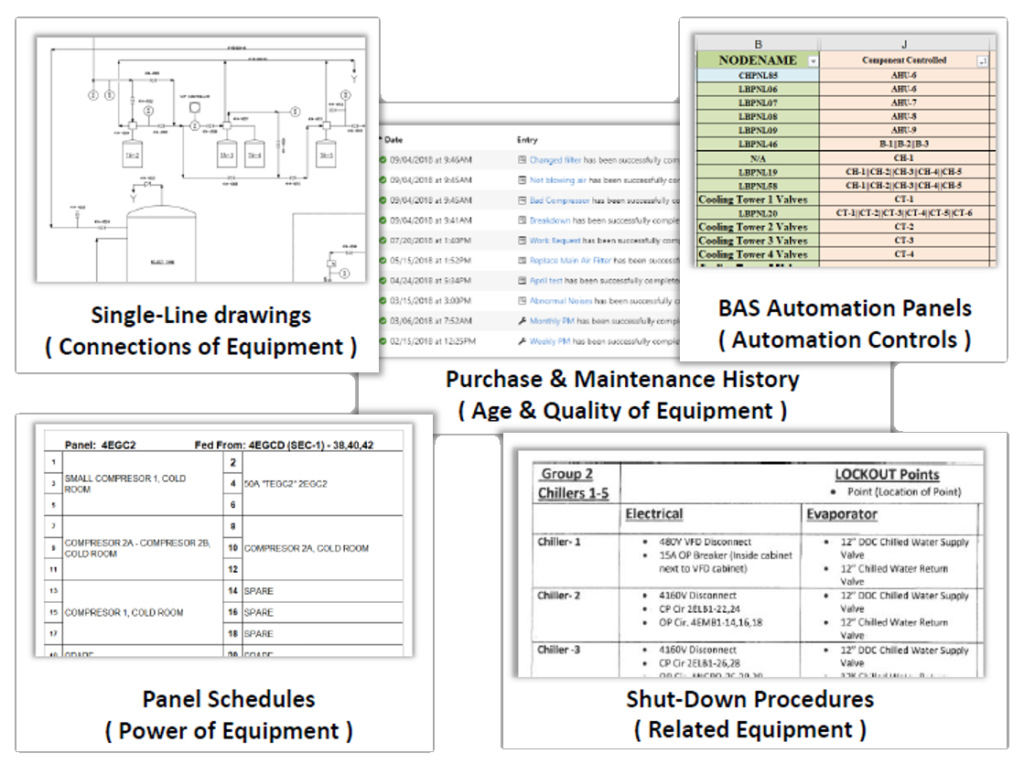Select the 'Cooling Tower 3 Valves' cell
The image size is (1024, 764).
tap(758, 241)
